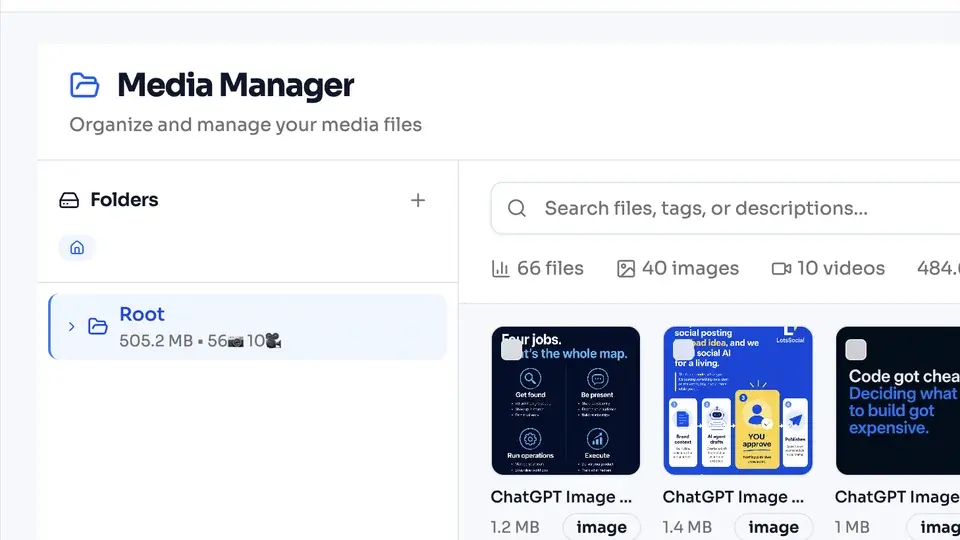This screenshot has height=540, width=960.
Task: Click the 1.4 MB size label
Action: click(x=687, y=527)
